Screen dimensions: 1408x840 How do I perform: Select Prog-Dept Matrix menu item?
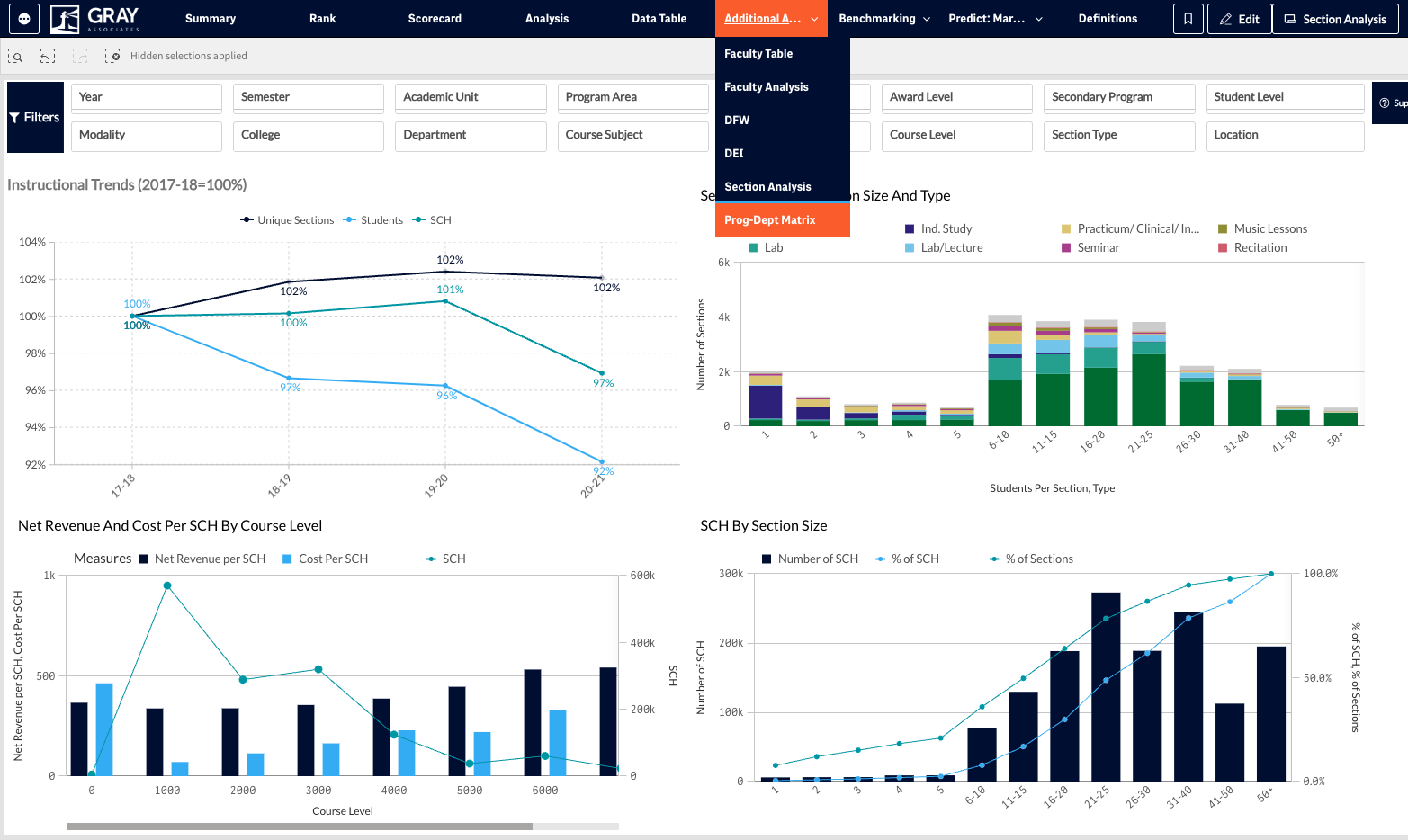[783, 220]
